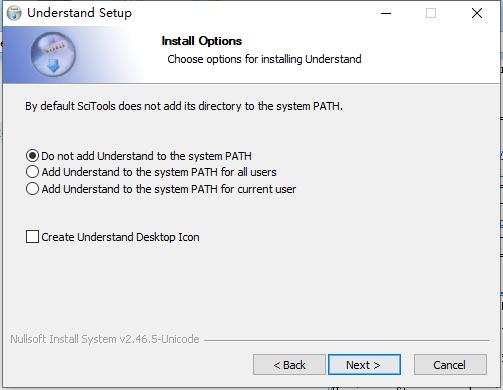
Task: Click the 'By default SciTools' description sentence
Action: [184, 106]
